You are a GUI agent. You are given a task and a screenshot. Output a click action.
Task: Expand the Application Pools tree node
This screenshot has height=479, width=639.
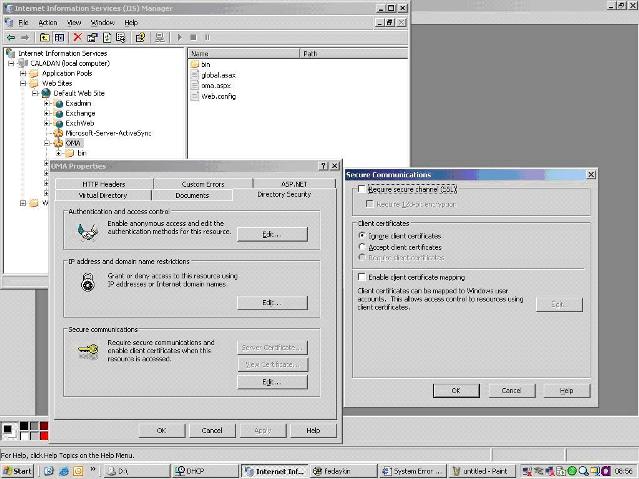click(22, 73)
